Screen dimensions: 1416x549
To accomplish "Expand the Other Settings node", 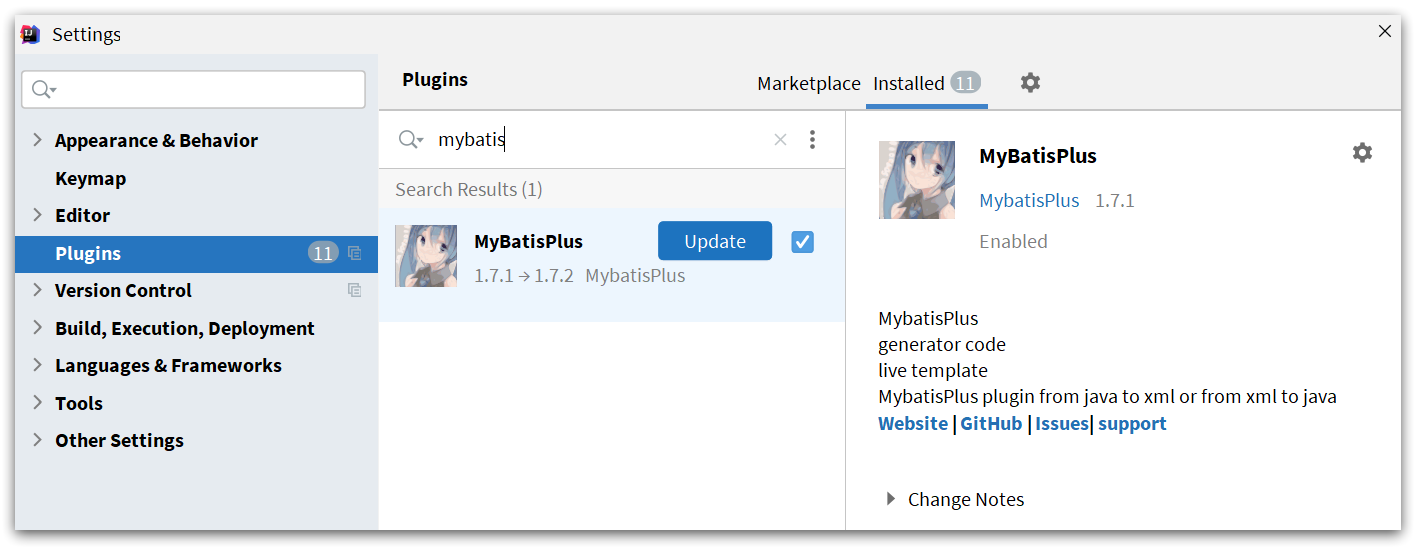I will point(38,440).
